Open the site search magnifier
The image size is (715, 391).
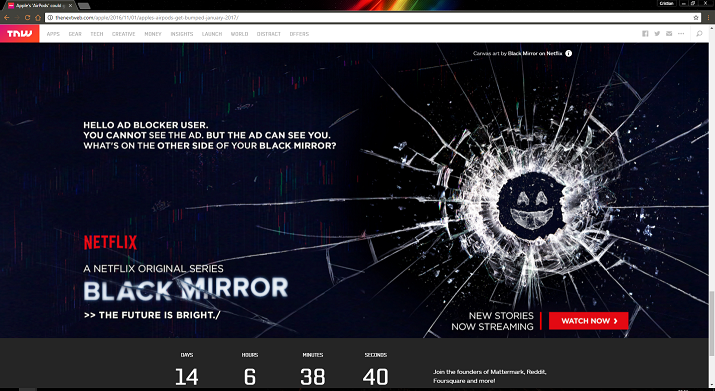point(699,34)
